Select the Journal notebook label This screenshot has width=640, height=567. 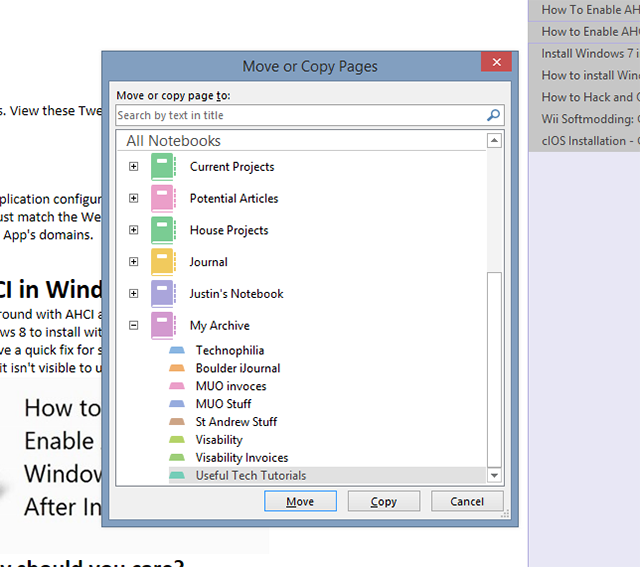pyautogui.click(x=208, y=262)
